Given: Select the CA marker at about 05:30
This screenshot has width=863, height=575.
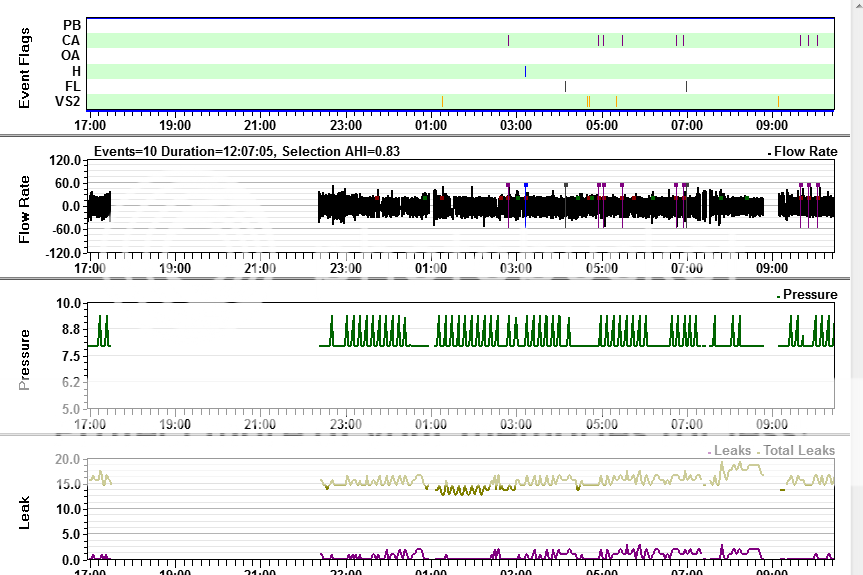Looking at the screenshot, I should tap(622, 40).
